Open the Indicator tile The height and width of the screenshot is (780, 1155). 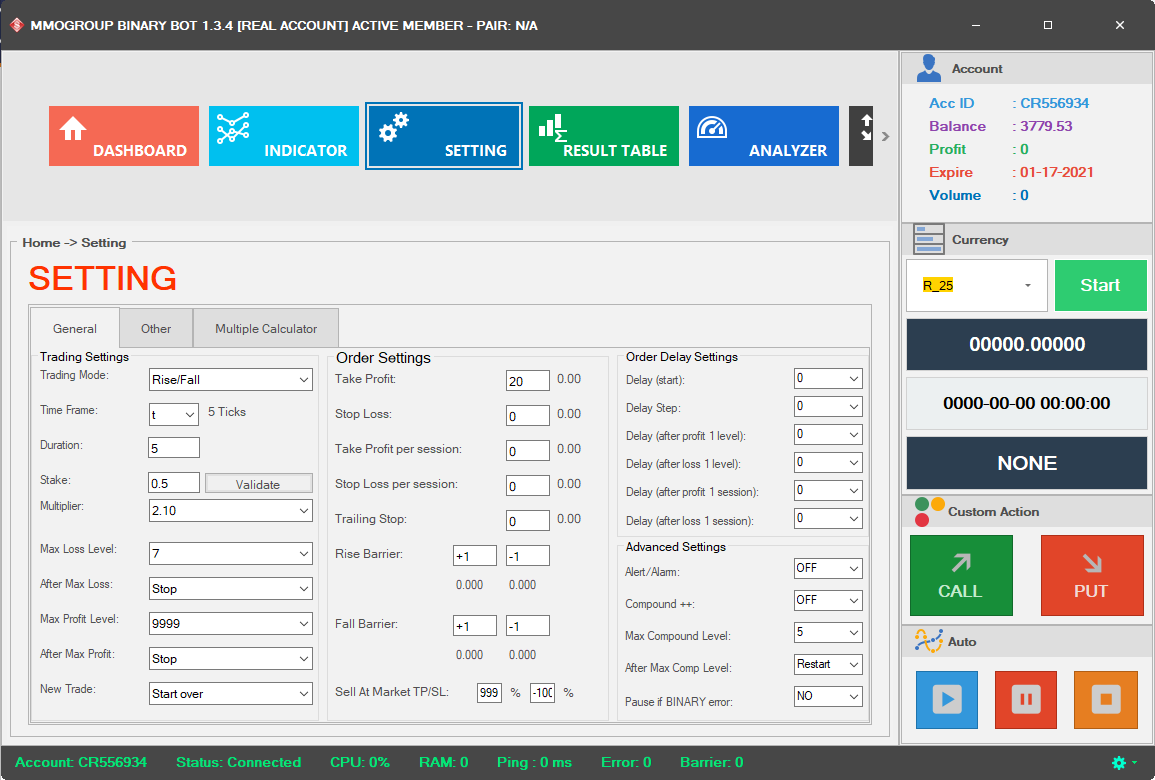point(284,136)
